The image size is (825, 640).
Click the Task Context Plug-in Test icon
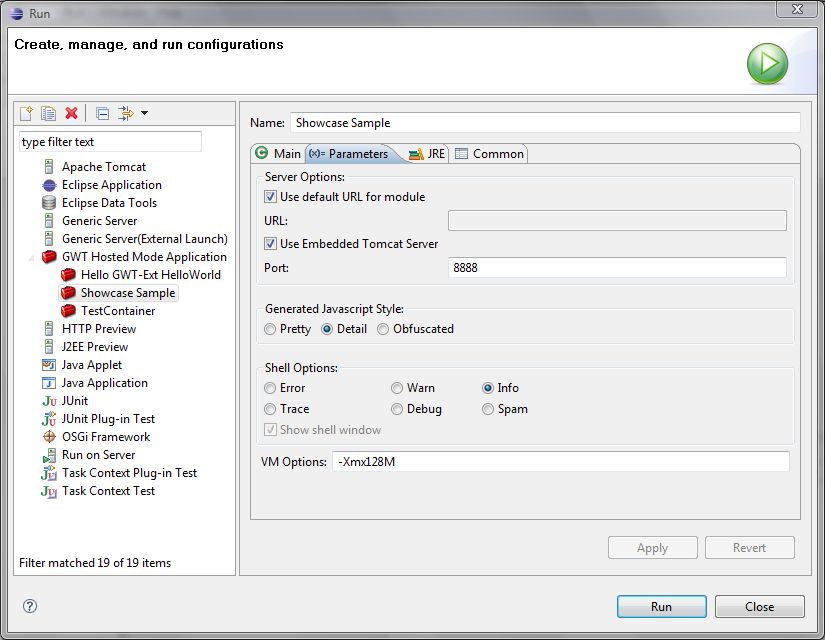click(x=49, y=473)
